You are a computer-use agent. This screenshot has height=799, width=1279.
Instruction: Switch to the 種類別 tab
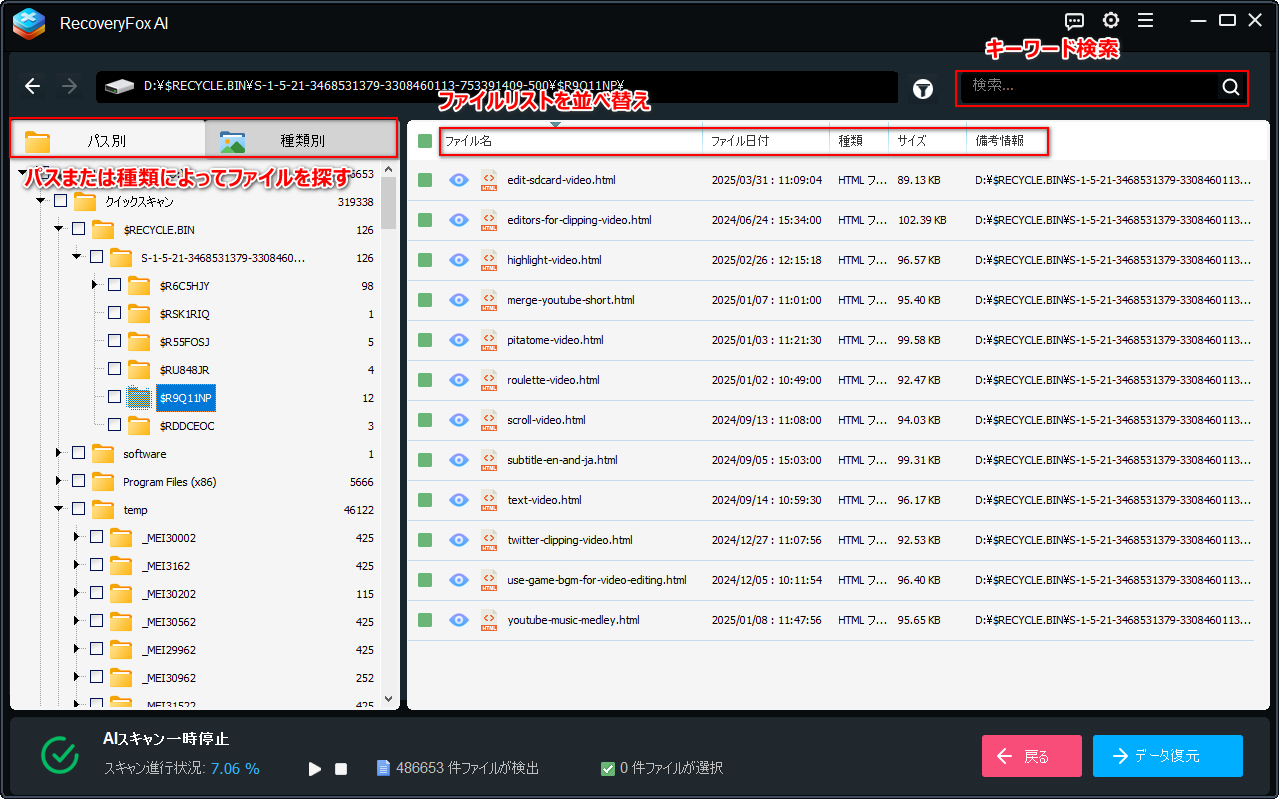(300, 141)
